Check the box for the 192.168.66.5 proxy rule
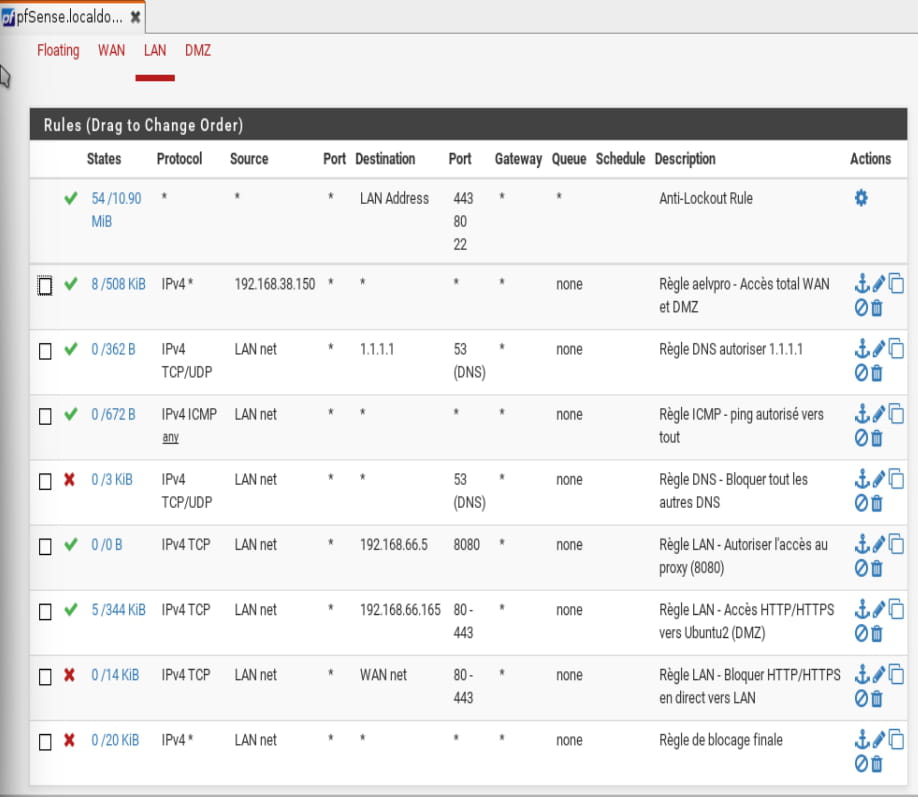The image size is (918, 797). 45,547
